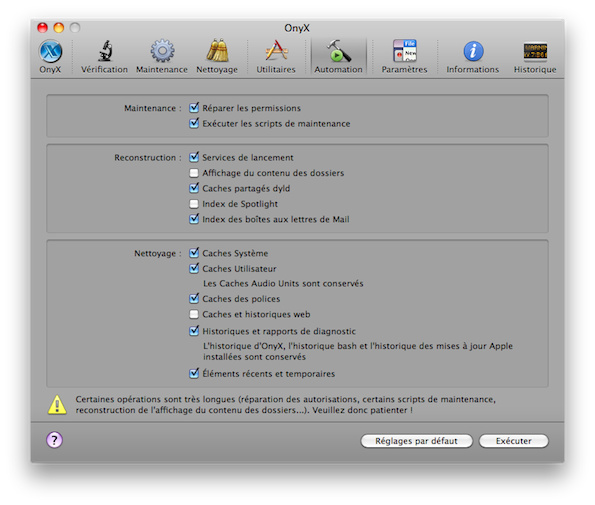Screen dimensions: 595x505
Task: Open the OnyX blue X toolbar icon
Action: [x=50, y=51]
